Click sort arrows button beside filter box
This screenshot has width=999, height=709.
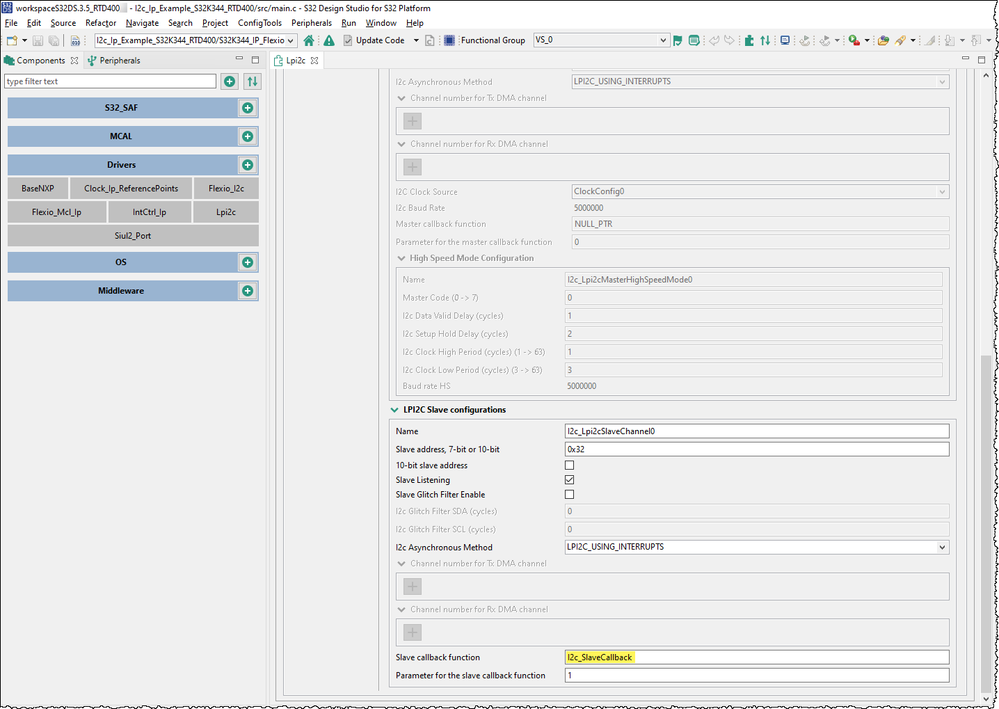[x=252, y=82]
